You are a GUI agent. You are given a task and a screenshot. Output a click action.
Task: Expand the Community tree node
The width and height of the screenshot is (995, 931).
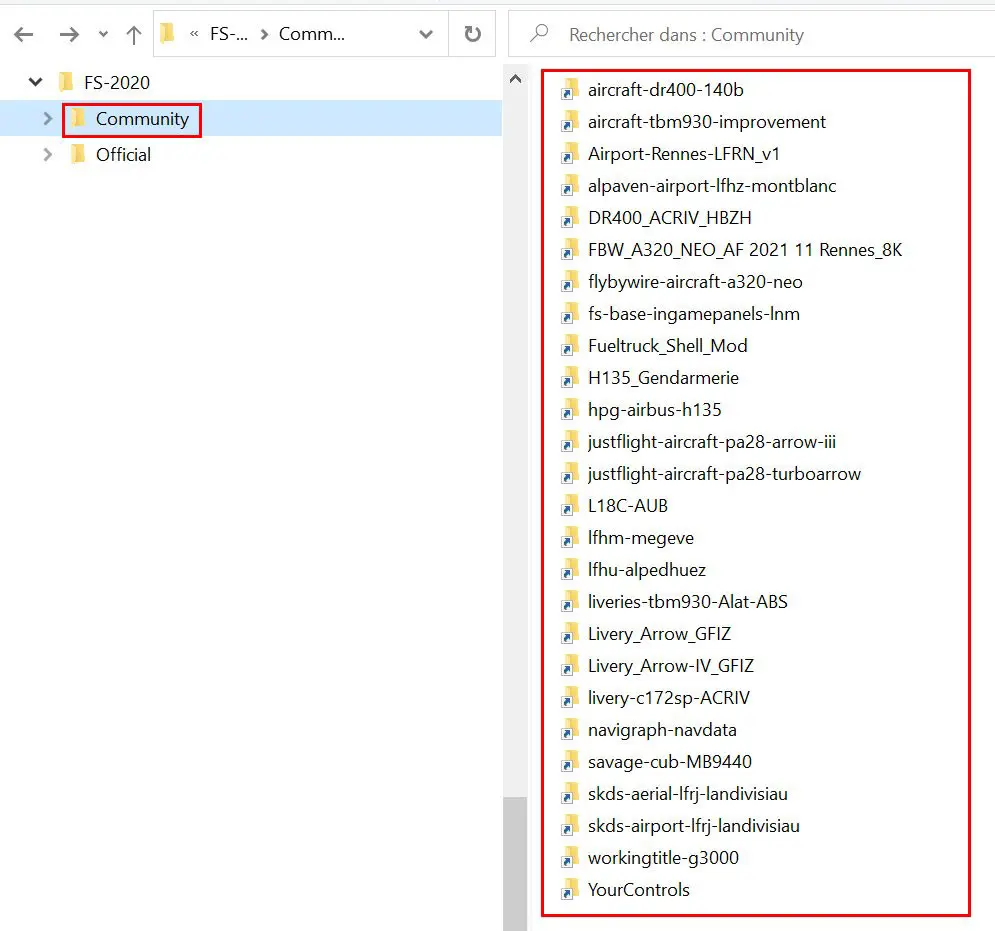tap(48, 119)
